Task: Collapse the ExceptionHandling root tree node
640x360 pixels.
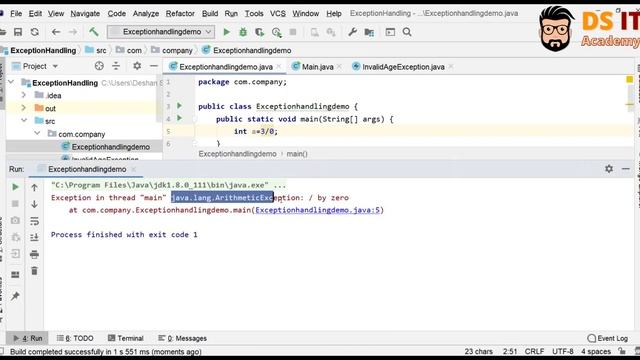Action: [11, 82]
